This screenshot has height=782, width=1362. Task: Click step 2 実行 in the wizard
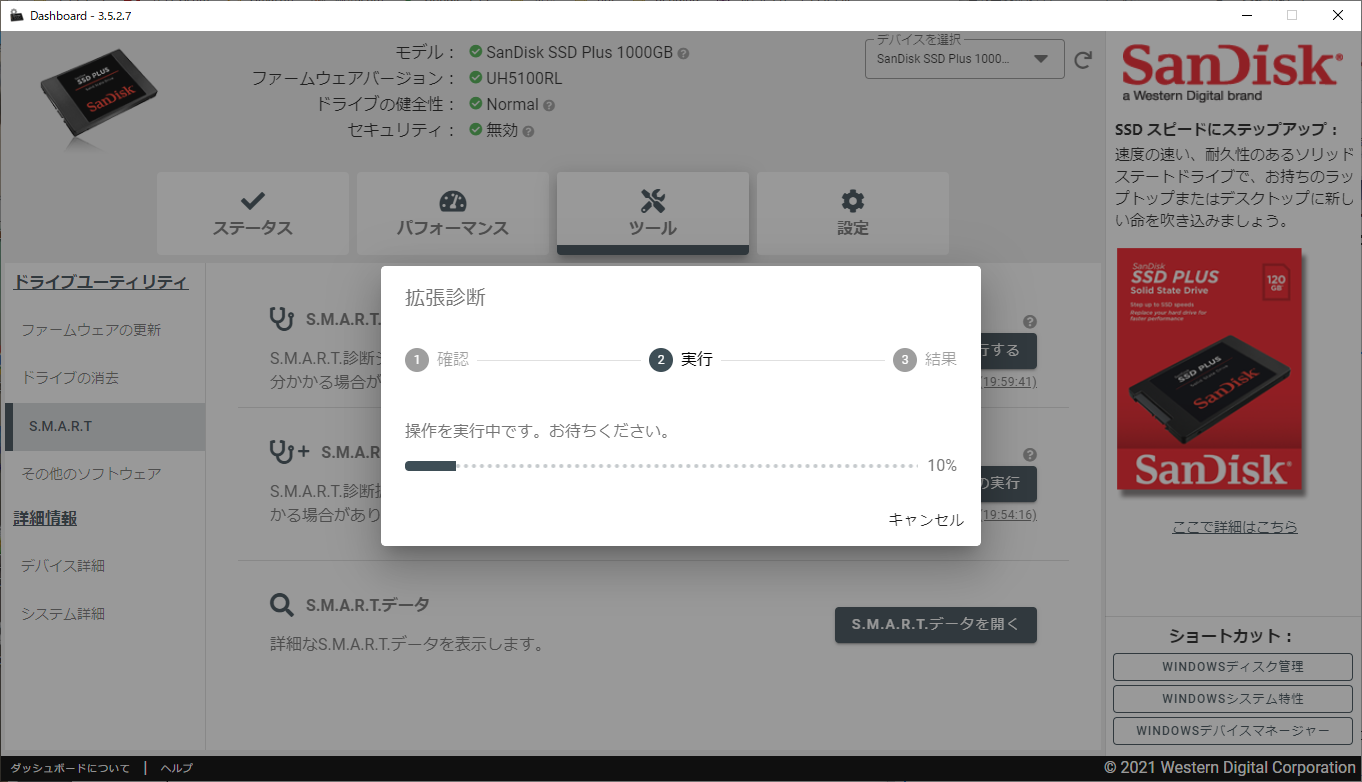click(x=681, y=360)
